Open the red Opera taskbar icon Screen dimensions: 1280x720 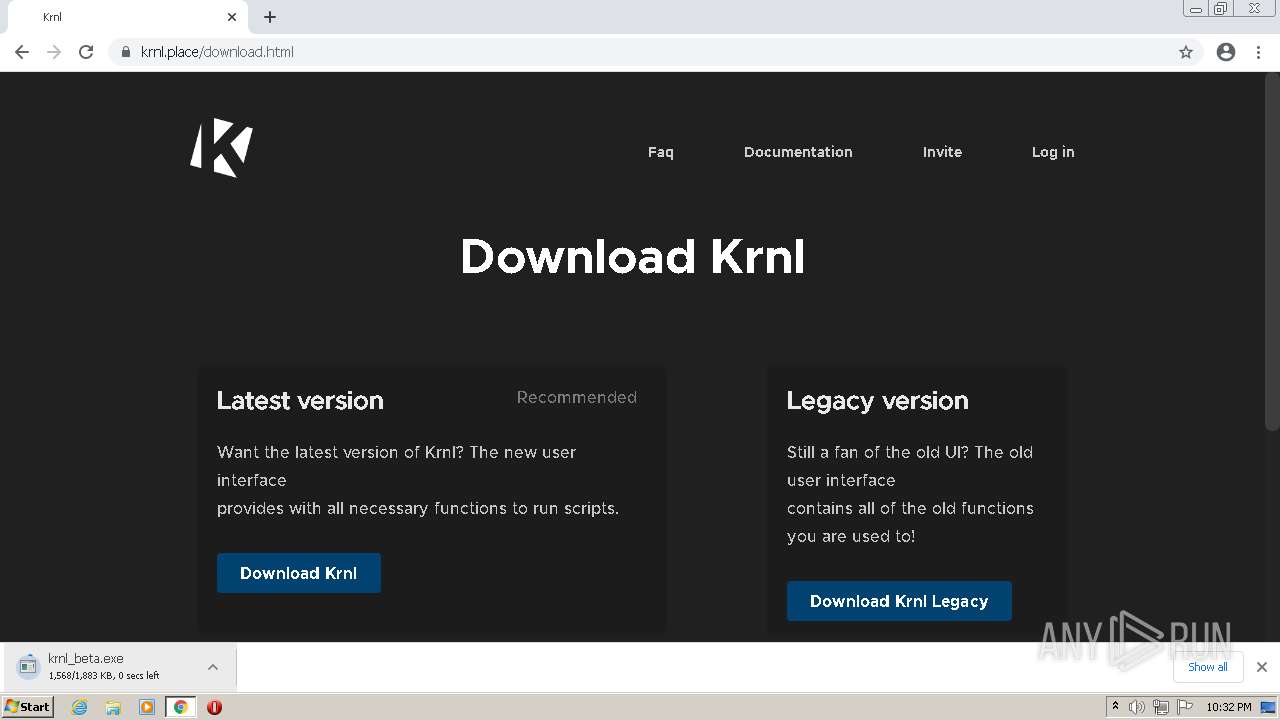click(214, 707)
